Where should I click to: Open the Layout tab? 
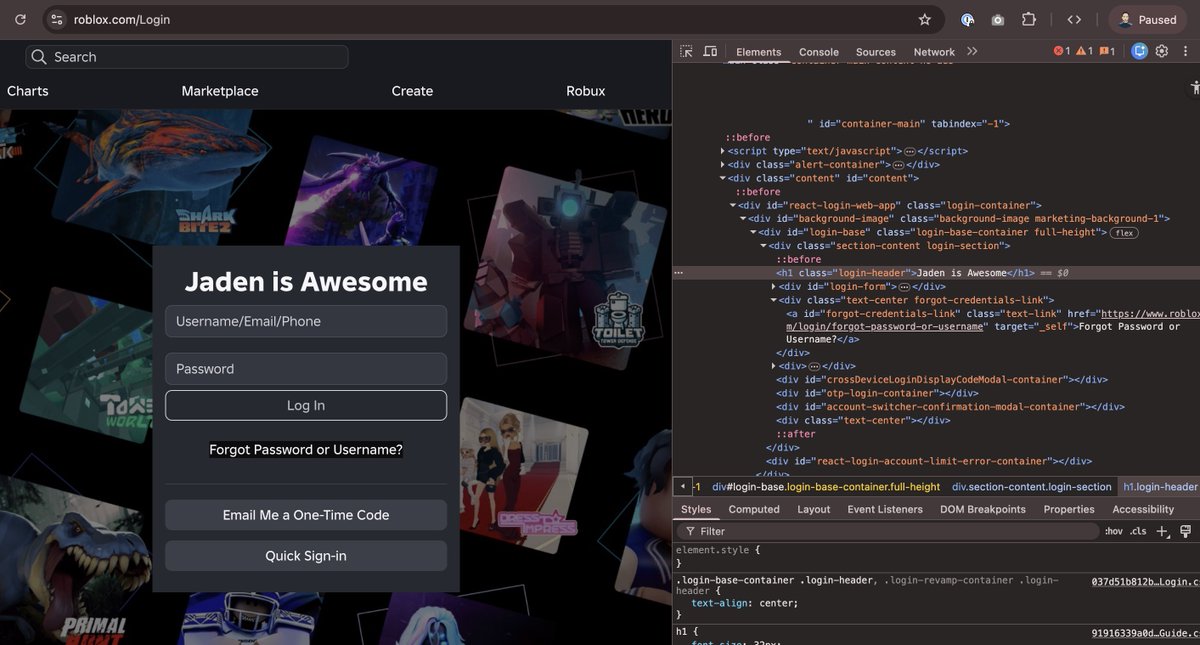point(813,509)
